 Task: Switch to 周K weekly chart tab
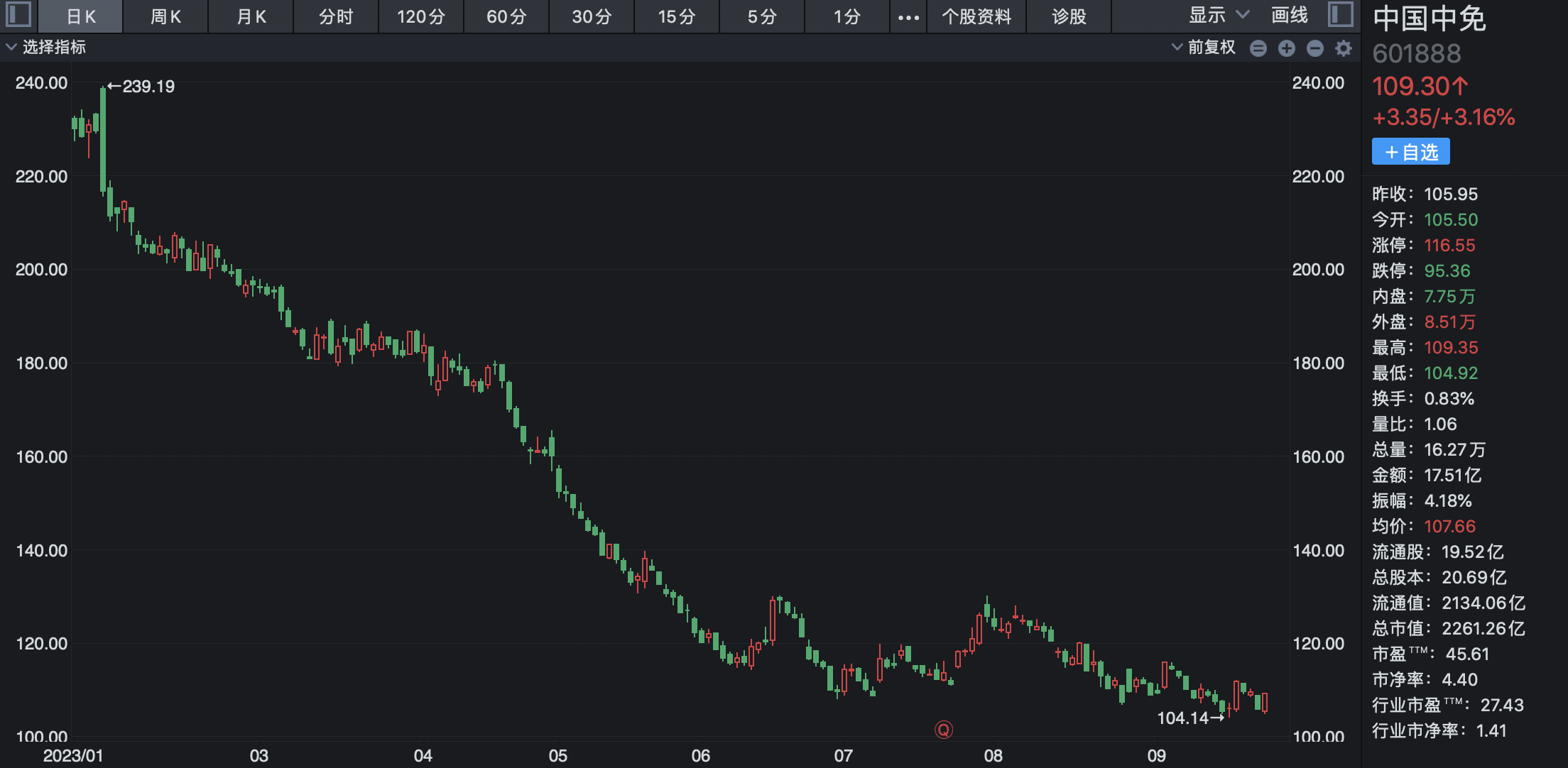[x=165, y=17]
